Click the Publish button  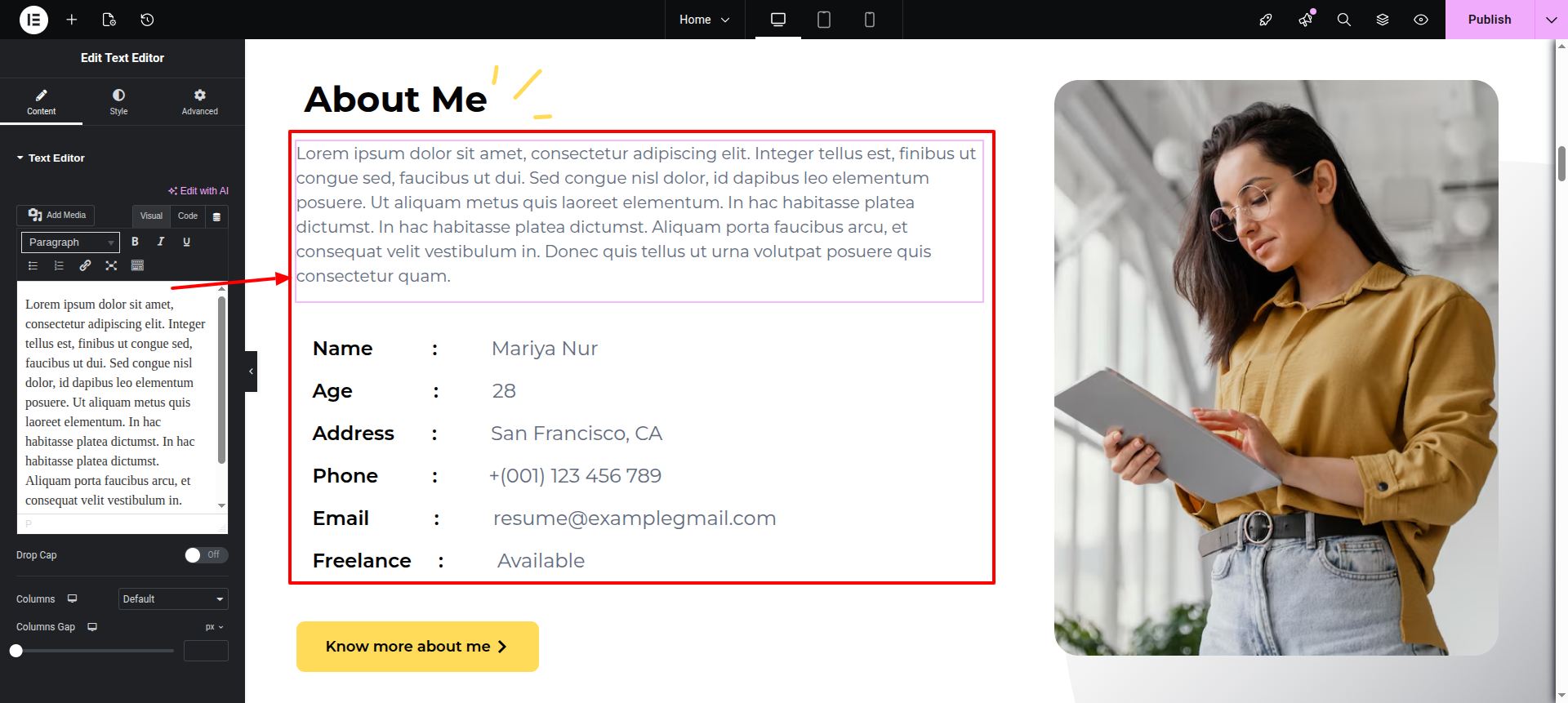point(1489,20)
